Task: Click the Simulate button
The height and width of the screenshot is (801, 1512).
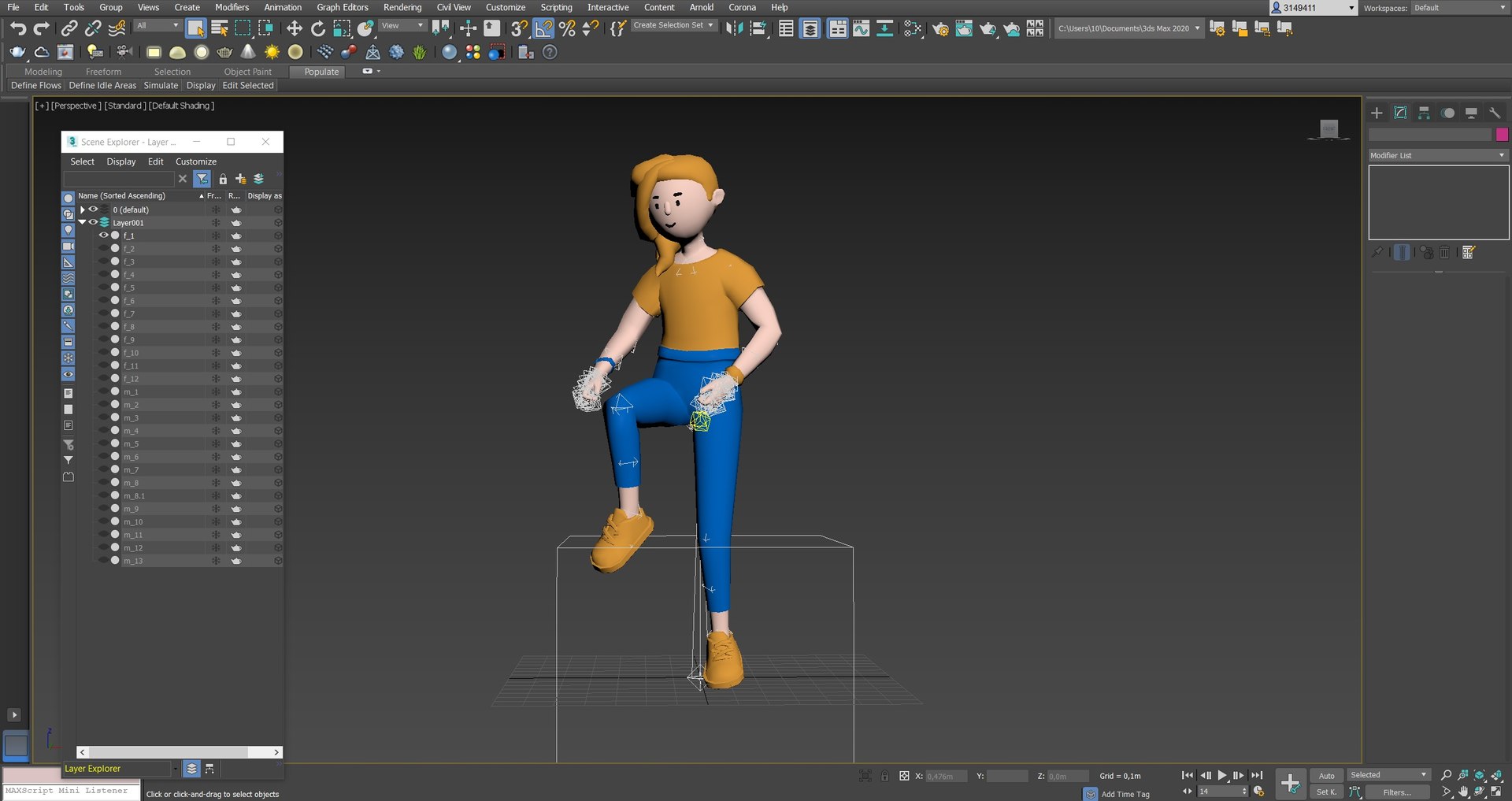Action: pos(161,85)
